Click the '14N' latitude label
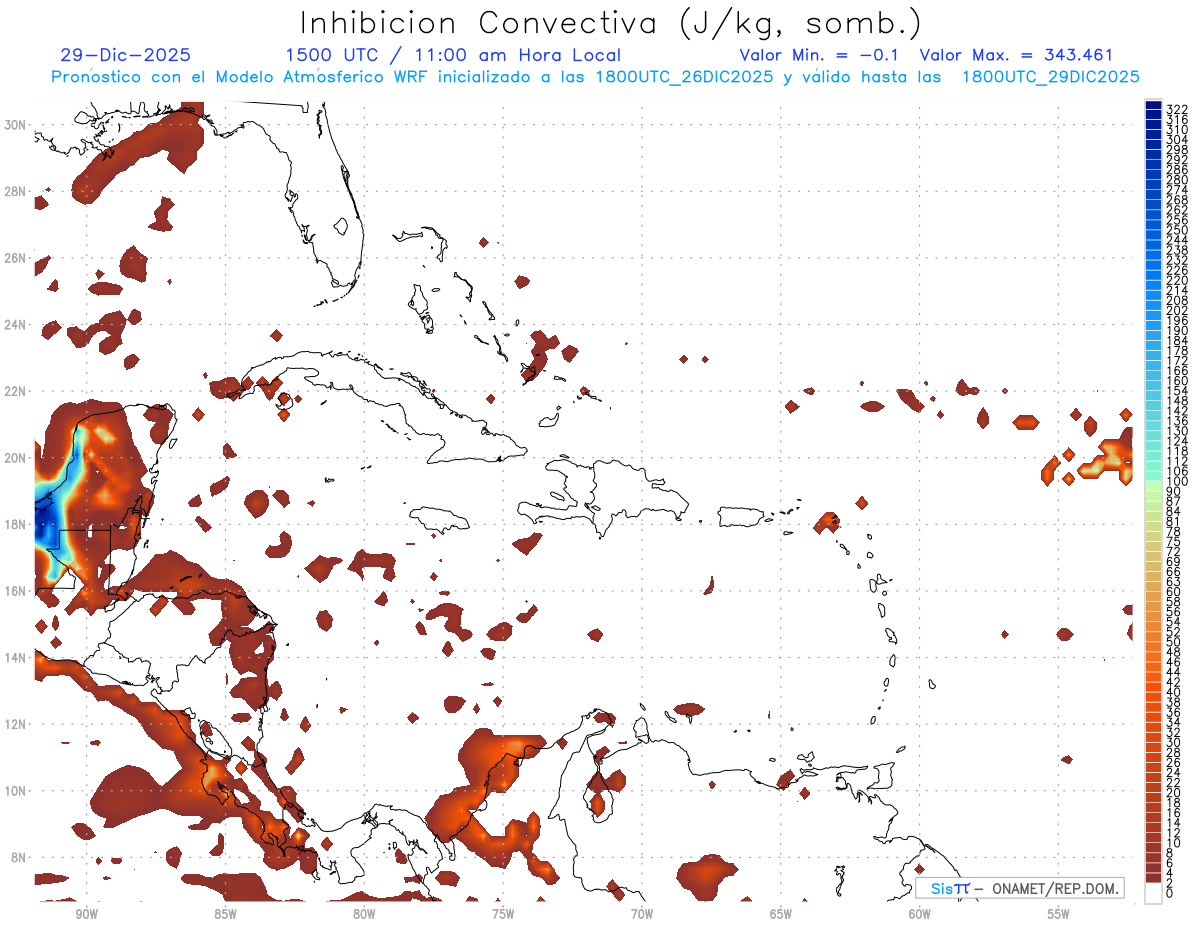 (14, 657)
